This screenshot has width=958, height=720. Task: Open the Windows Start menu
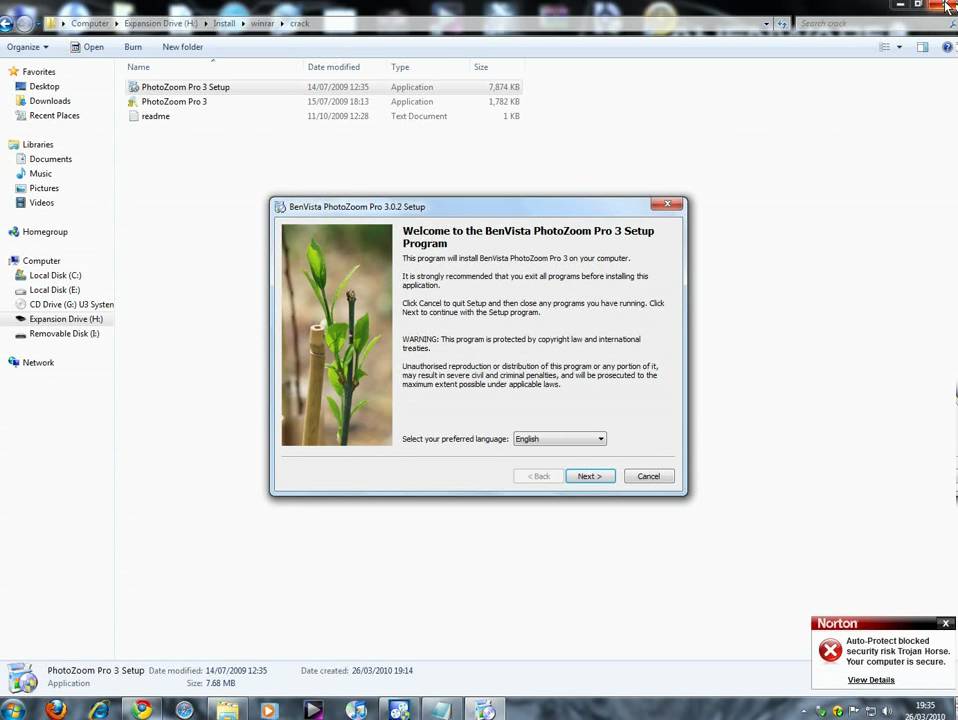click(x=12, y=709)
